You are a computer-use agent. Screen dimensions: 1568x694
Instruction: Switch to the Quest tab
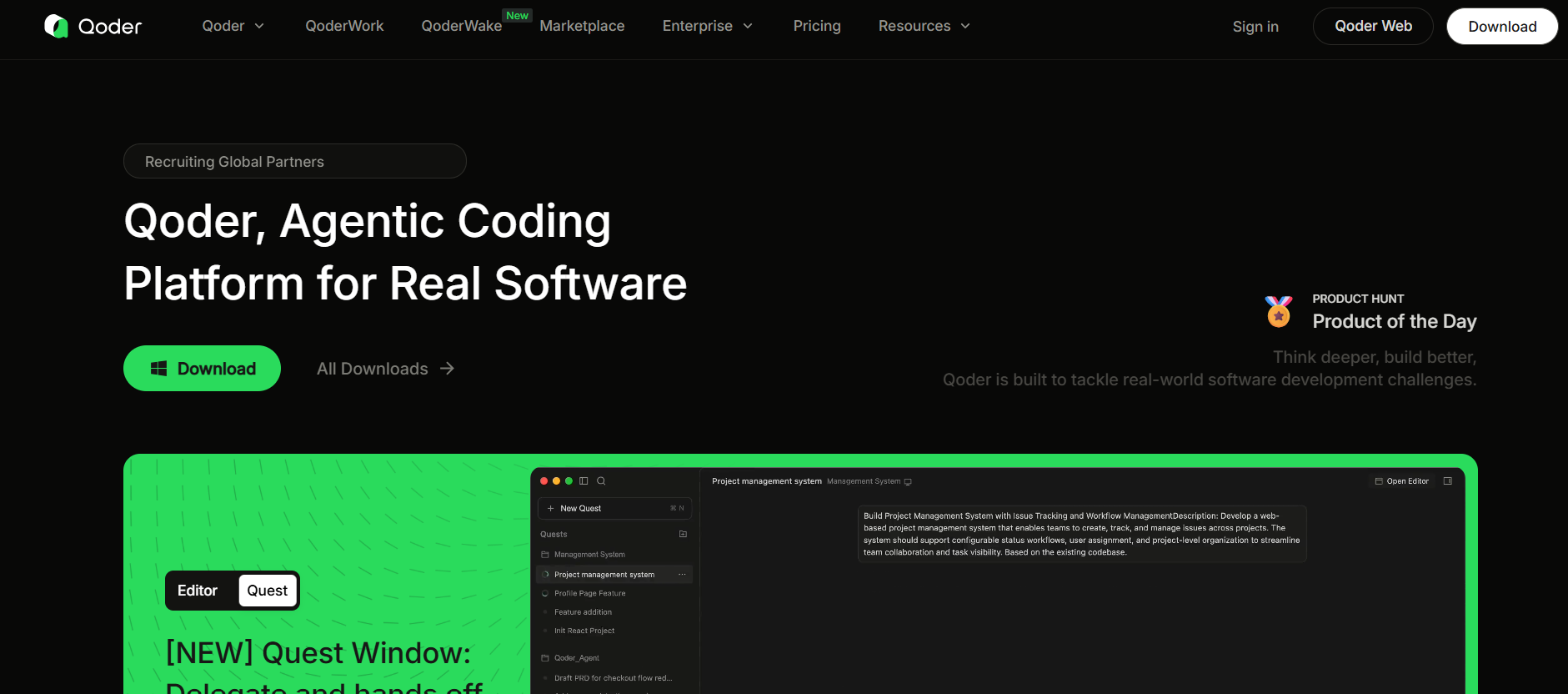coord(268,591)
